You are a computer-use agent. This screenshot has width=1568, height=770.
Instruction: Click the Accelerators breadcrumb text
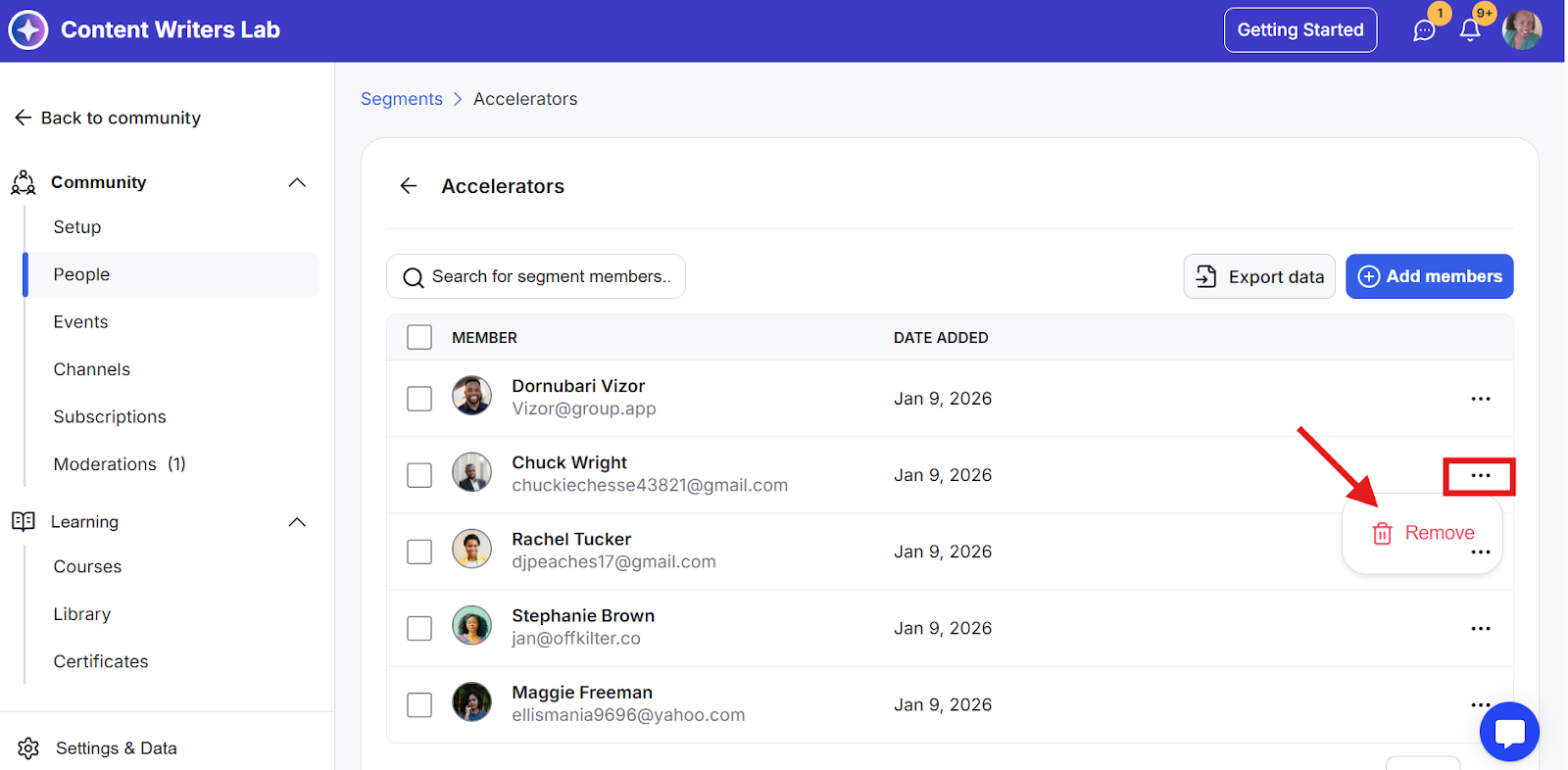pyautogui.click(x=525, y=99)
